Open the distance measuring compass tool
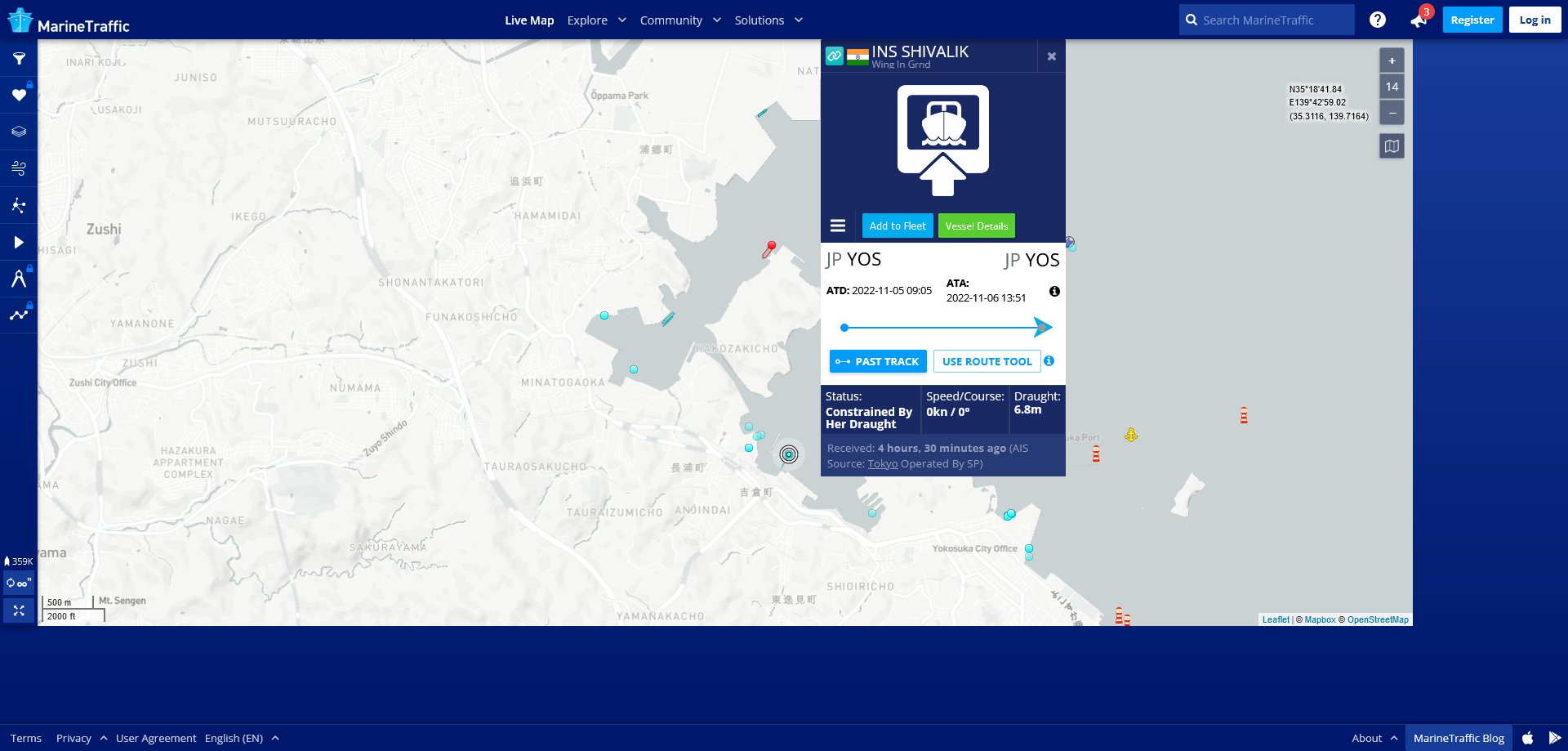The width and height of the screenshot is (1568, 751). tap(19, 279)
